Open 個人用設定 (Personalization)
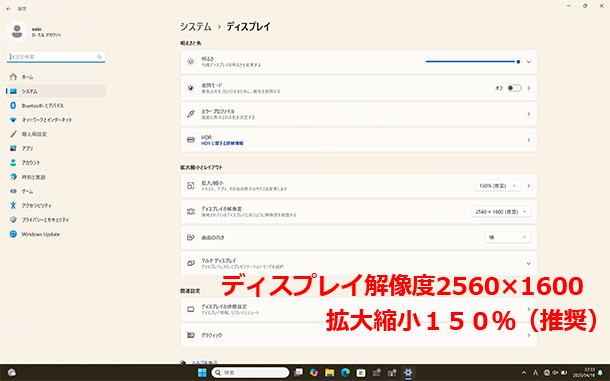 pyautogui.click(x=56, y=134)
